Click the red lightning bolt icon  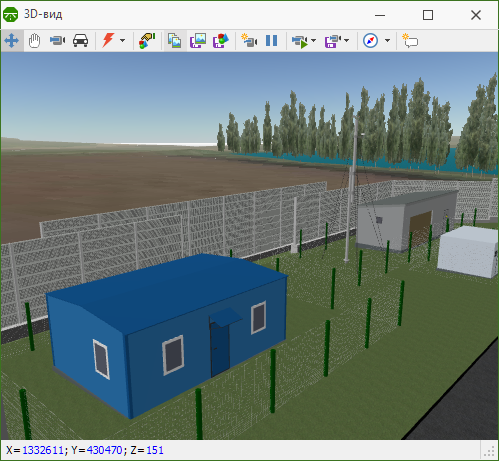[x=108, y=41]
